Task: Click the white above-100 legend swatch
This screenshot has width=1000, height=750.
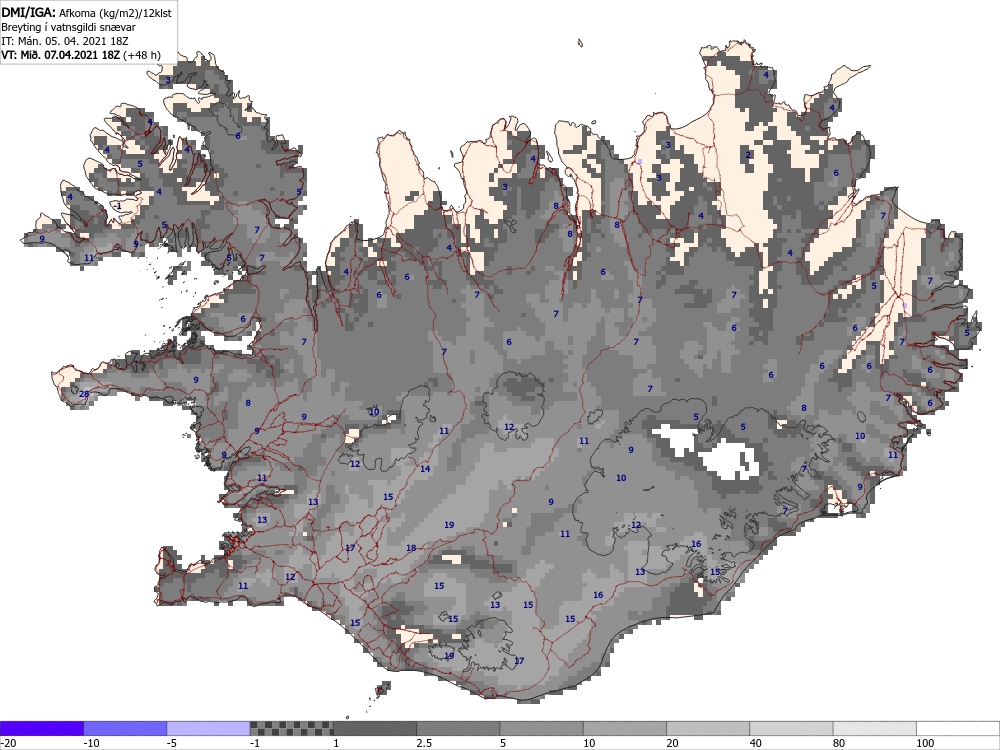Action: click(x=958, y=728)
